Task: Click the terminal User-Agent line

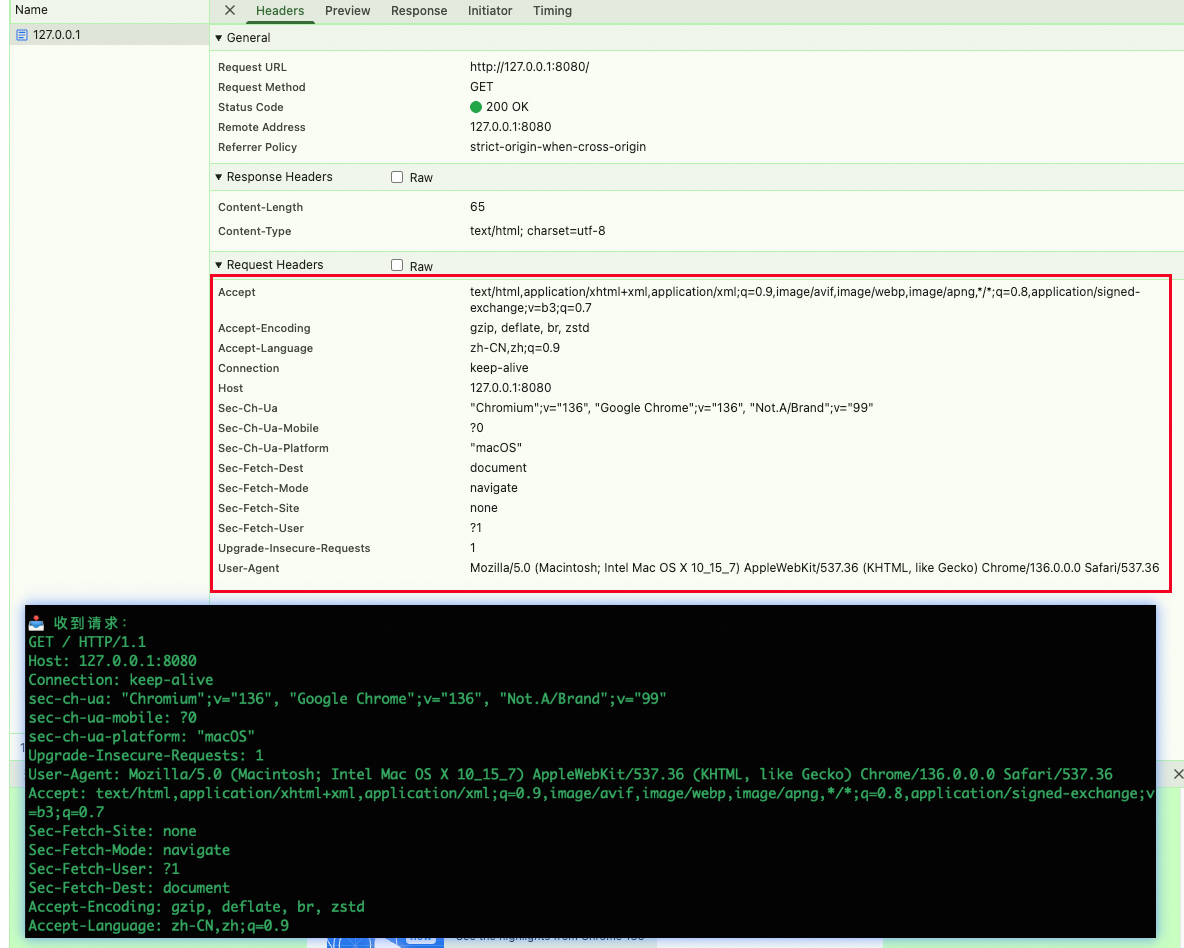Action: point(570,774)
